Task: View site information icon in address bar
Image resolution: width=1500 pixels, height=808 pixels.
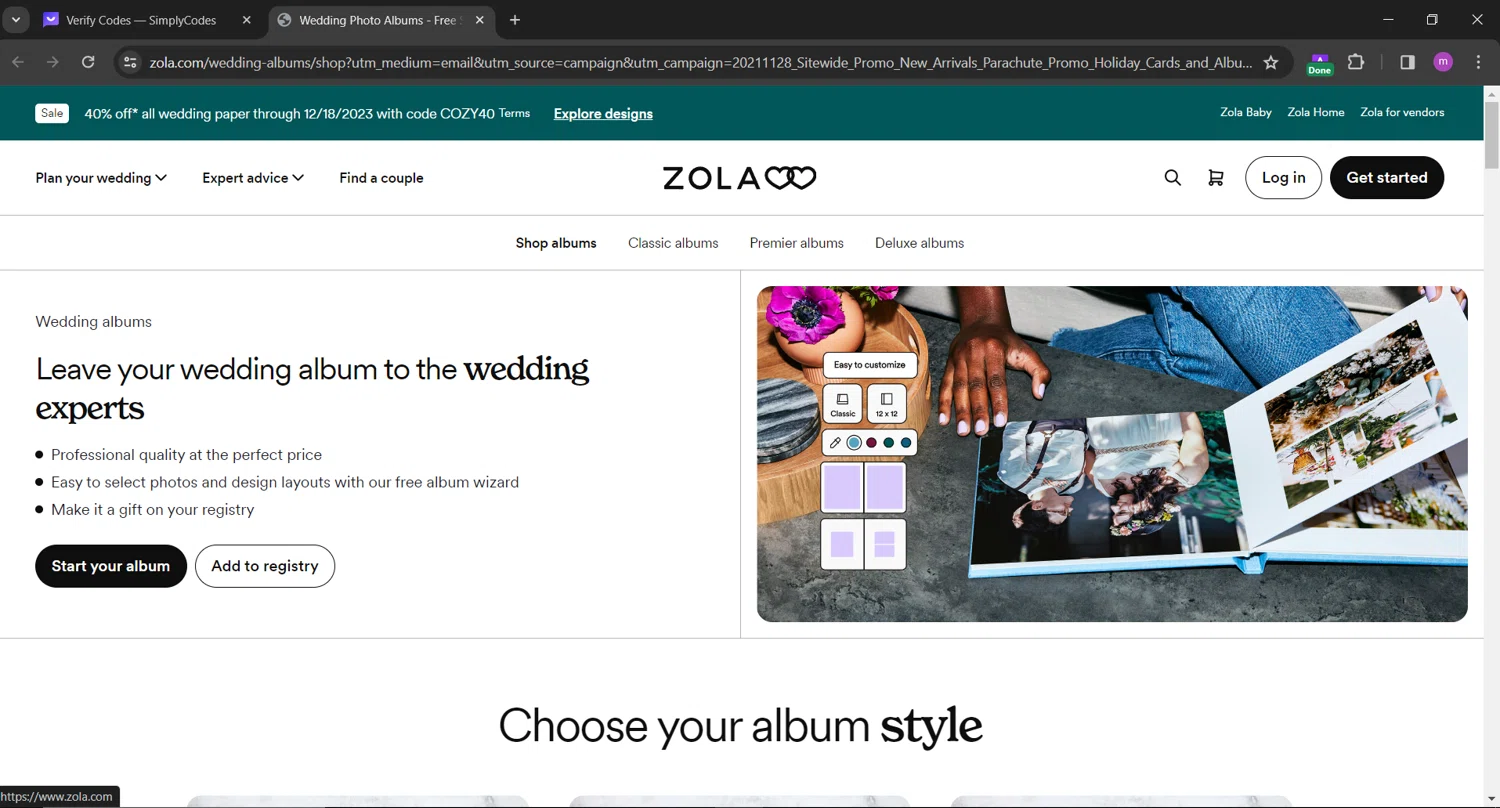Action: pos(129,62)
